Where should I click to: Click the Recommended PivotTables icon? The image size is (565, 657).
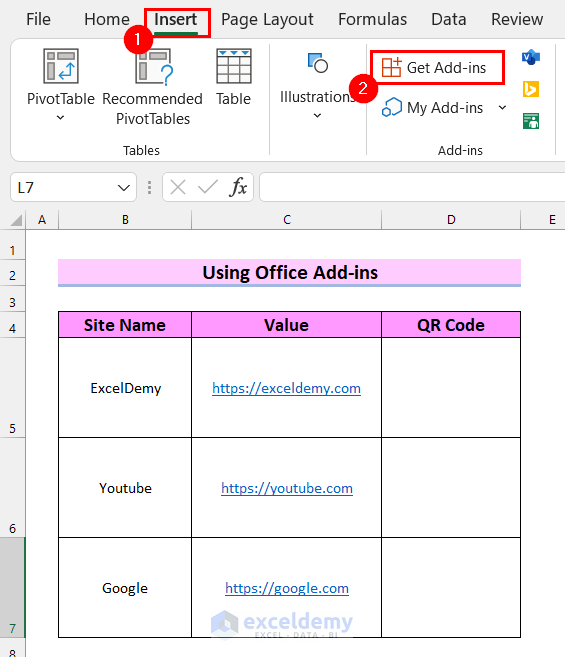(x=154, y=66)
